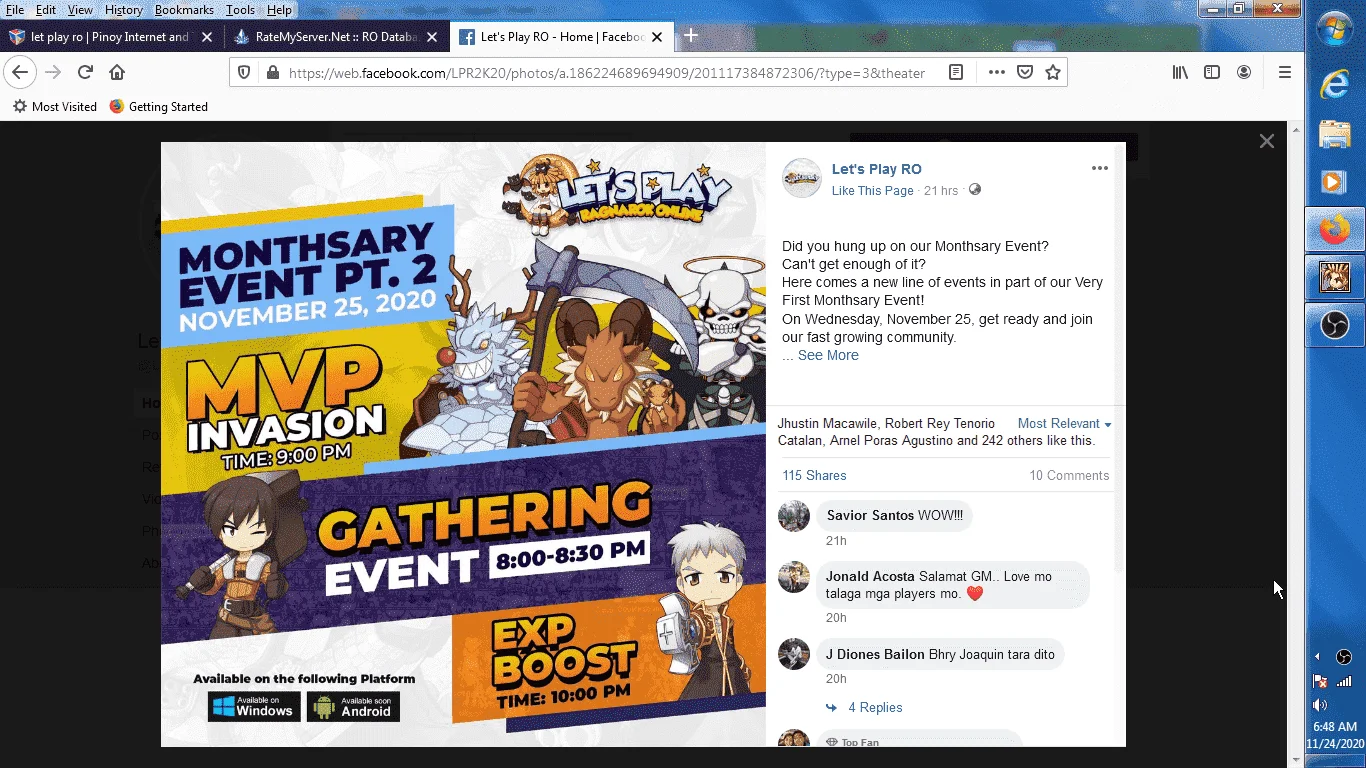The height and width of the screenshot is (768, 1366).
Task: Open a new tab with plus button
Action: (x=690, y=36)
